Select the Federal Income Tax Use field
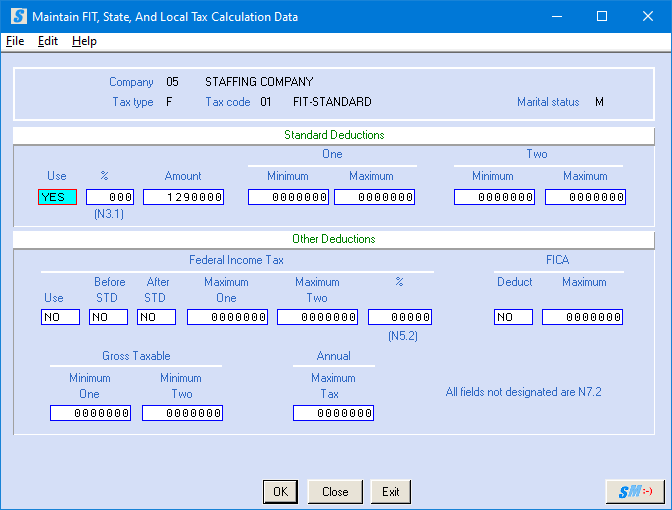Image resolution: width=672 pixels, height=510 pixels. pyautogui.click(x=60, y=317)
